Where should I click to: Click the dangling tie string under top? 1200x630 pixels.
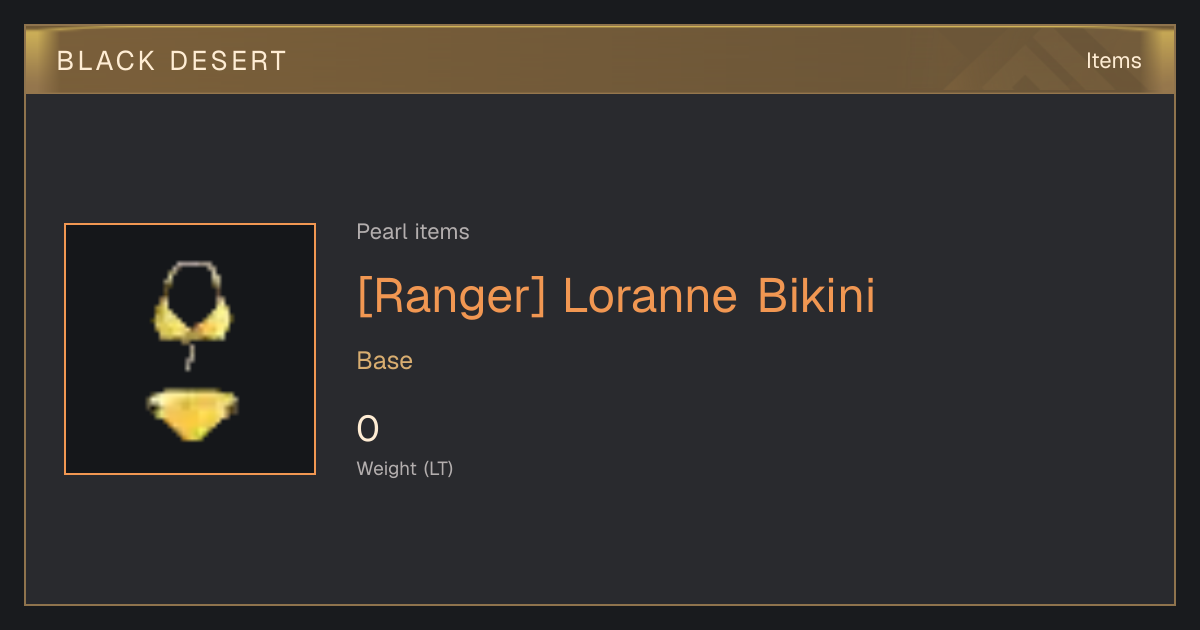point(187,356)
